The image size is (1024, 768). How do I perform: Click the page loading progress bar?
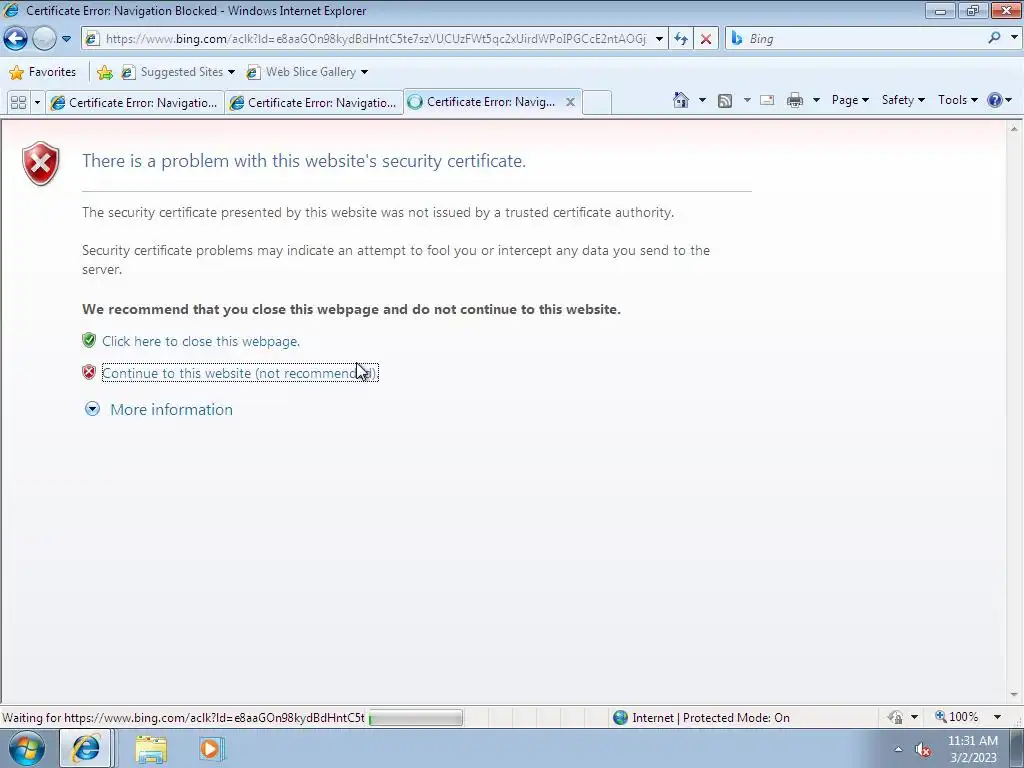pyautogui.click(x=416, y=718)
